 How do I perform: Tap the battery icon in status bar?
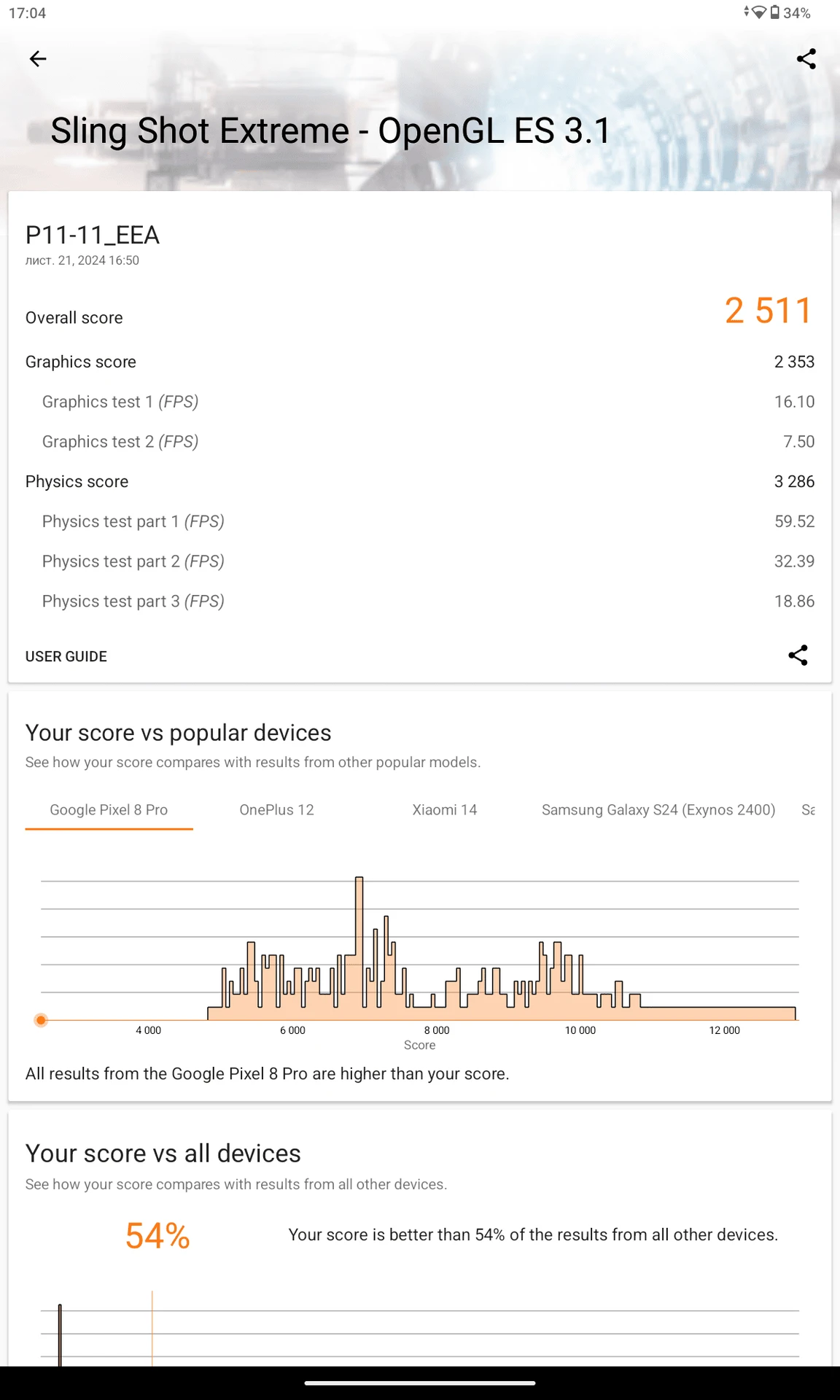(x=774, y=12)
